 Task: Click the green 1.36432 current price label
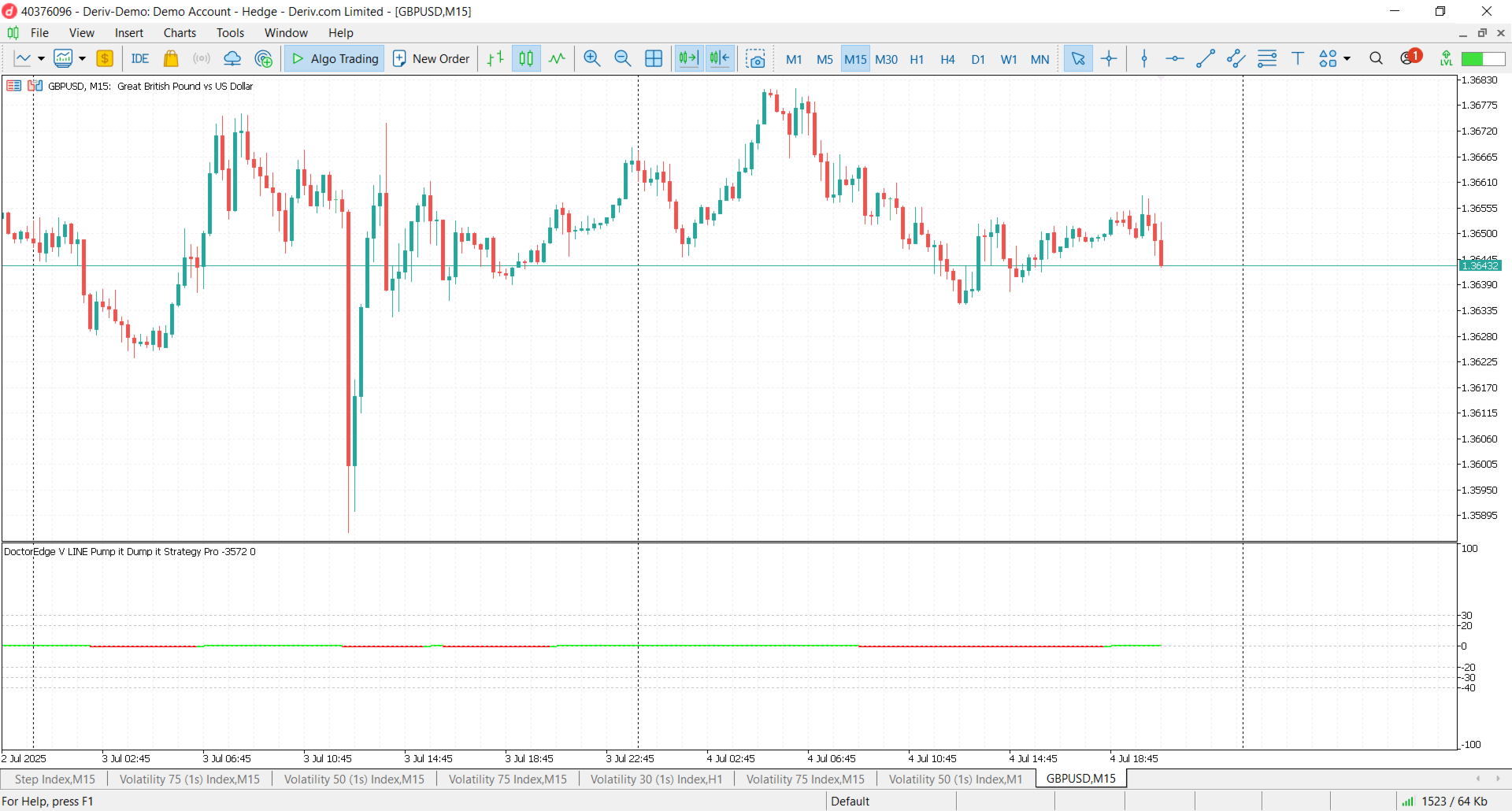pos(1480,266)
